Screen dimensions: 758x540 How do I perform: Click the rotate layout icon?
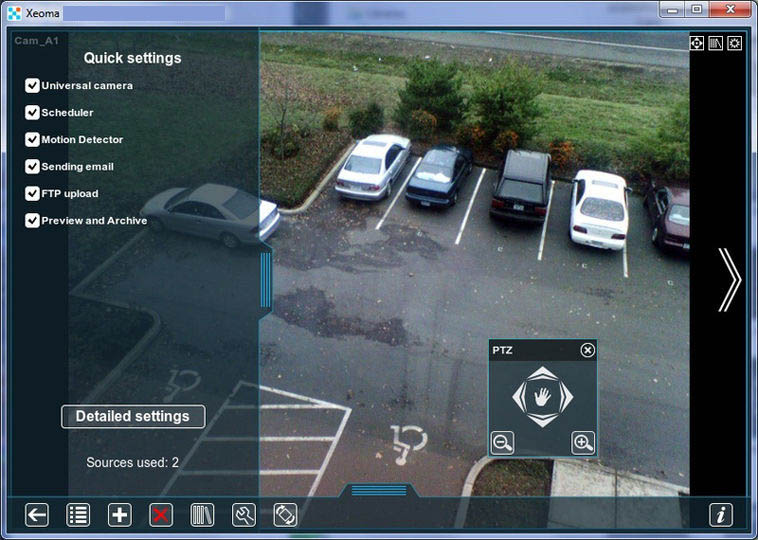(285, 515)
